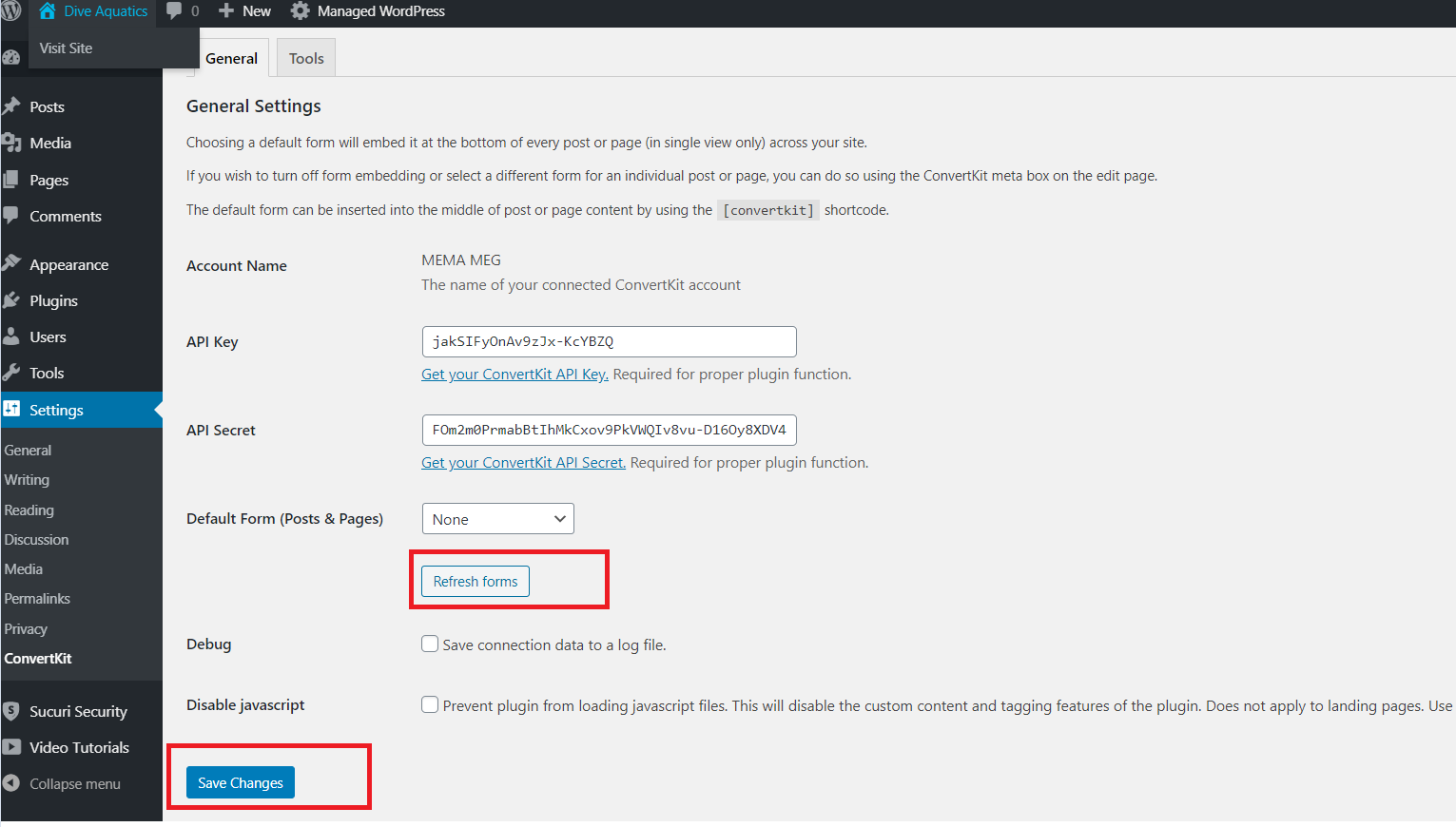Click the Refresh forms button
The image size is (1456, 827).
475,581
